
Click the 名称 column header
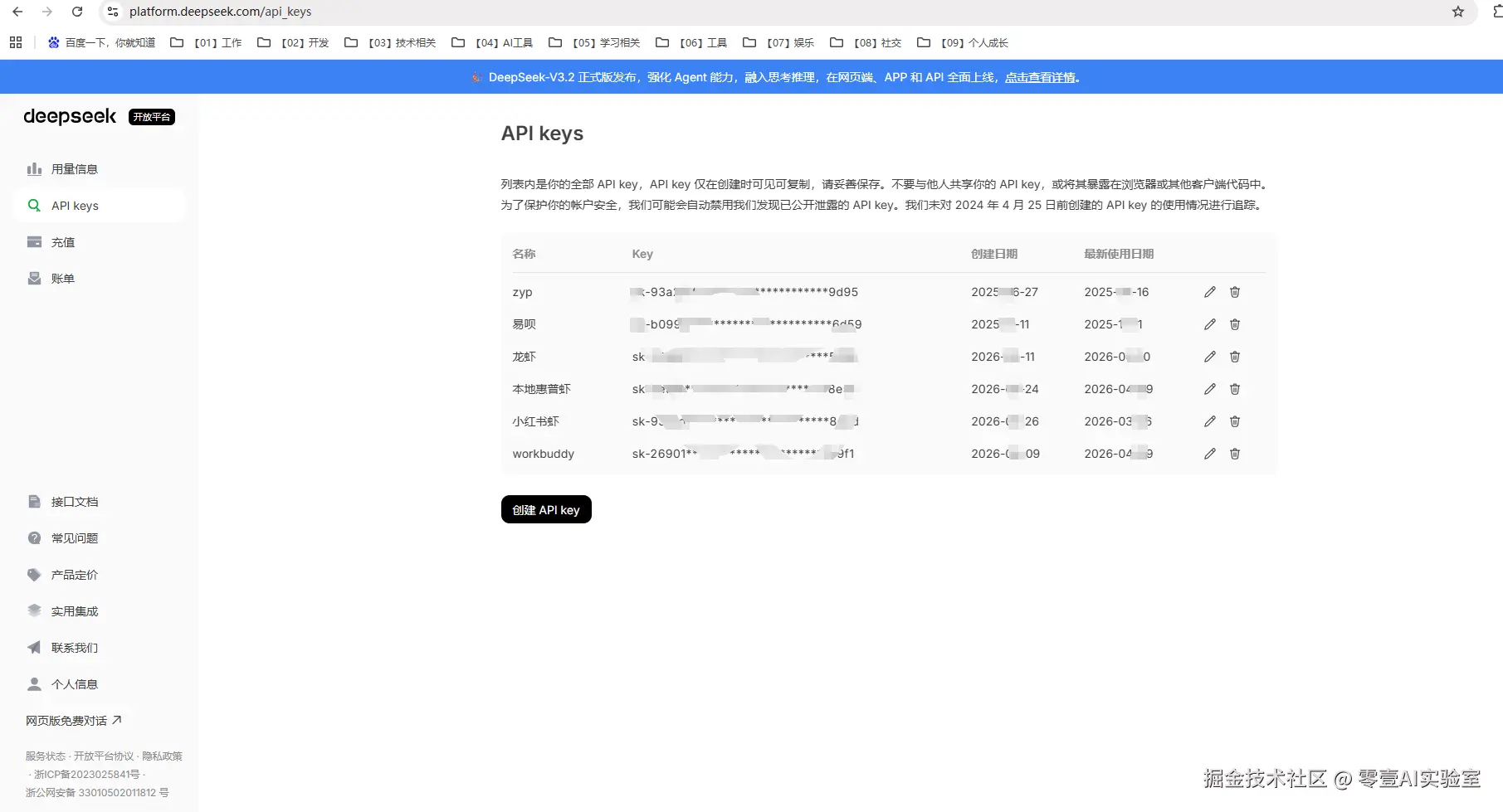point(524,254)
